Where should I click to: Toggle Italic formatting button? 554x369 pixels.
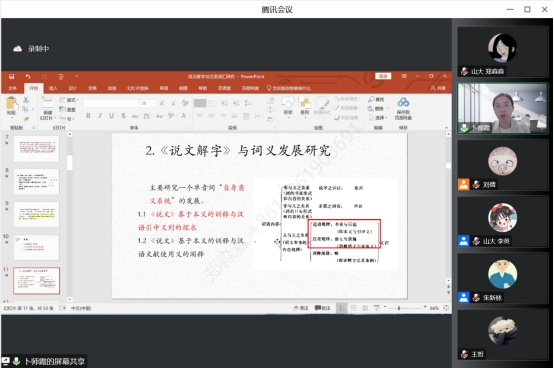tap(100, 116)
